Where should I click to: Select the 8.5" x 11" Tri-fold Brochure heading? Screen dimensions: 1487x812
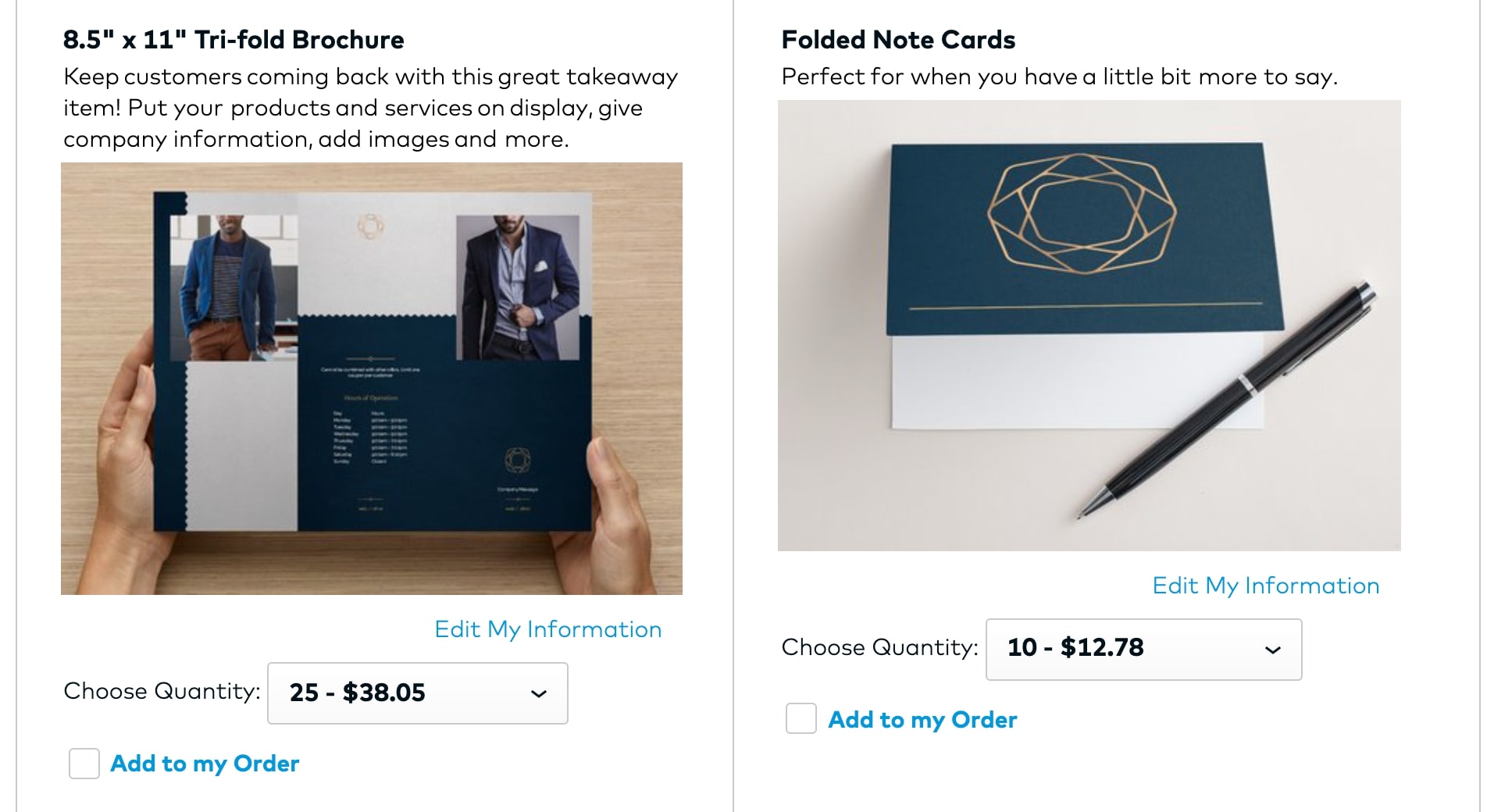coord(234,40)
